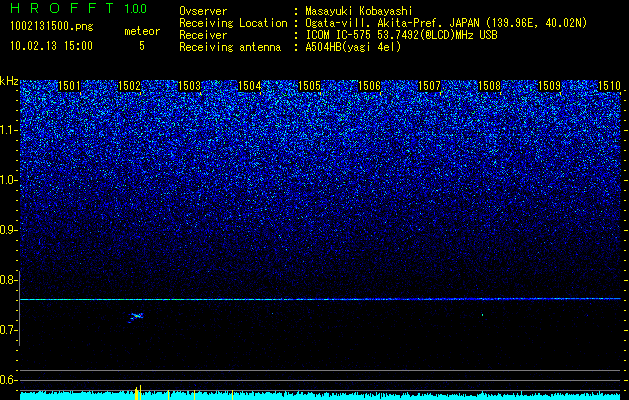Viewport: 629px width, 400px height.
Task: Click the Receiving Location field label
Action: [233, 23]
